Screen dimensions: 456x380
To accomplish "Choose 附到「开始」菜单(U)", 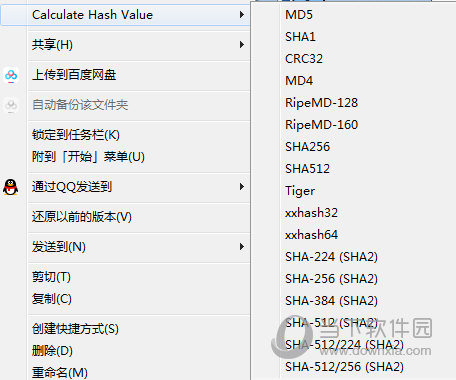I will 125,157.
